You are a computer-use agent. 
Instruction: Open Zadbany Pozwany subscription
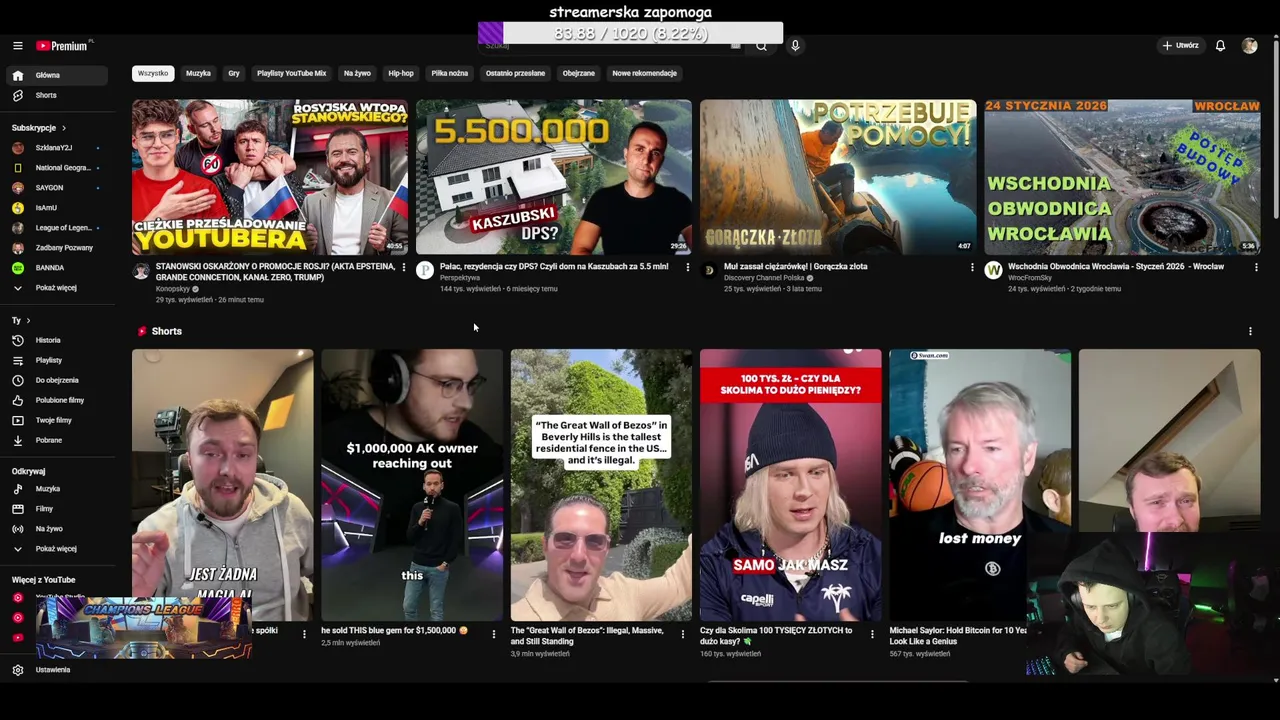(57, 248)
